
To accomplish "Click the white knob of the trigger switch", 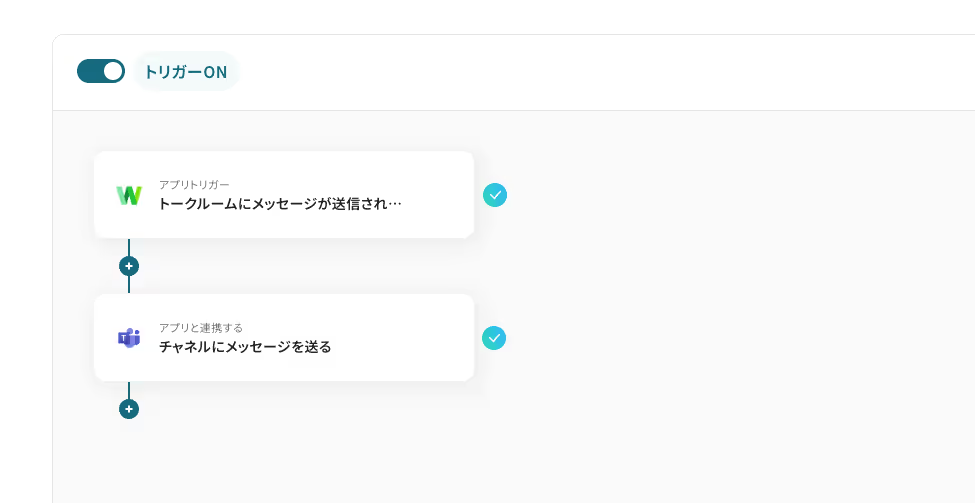I will pyautogui.click(x=113, y=71).
